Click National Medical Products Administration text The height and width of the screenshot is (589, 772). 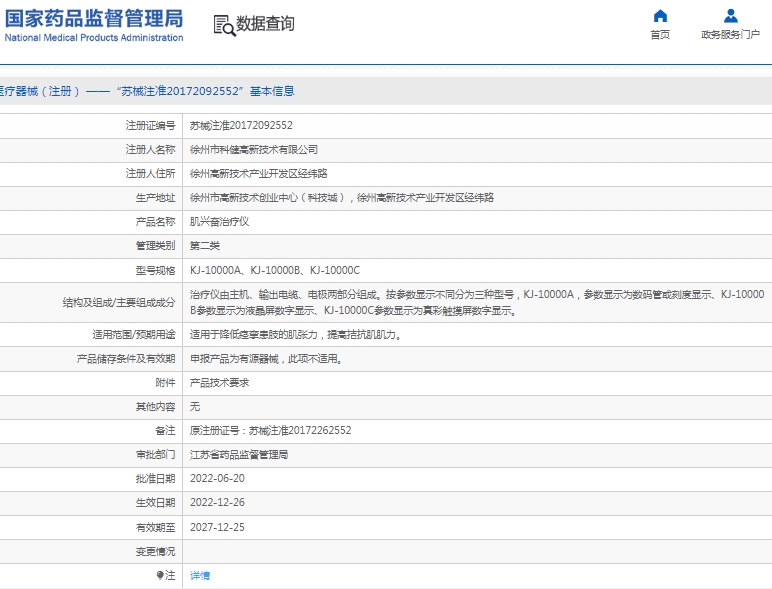[94, 37]
